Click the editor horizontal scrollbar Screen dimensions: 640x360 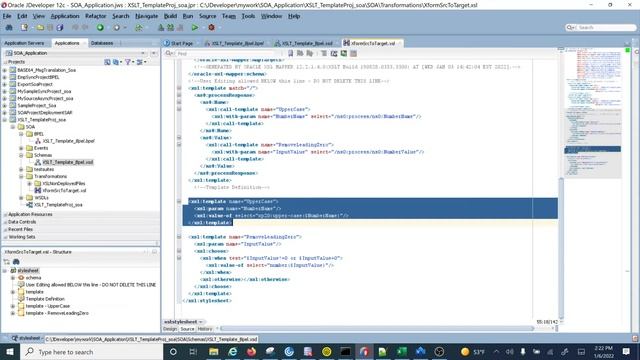point(377,328)
